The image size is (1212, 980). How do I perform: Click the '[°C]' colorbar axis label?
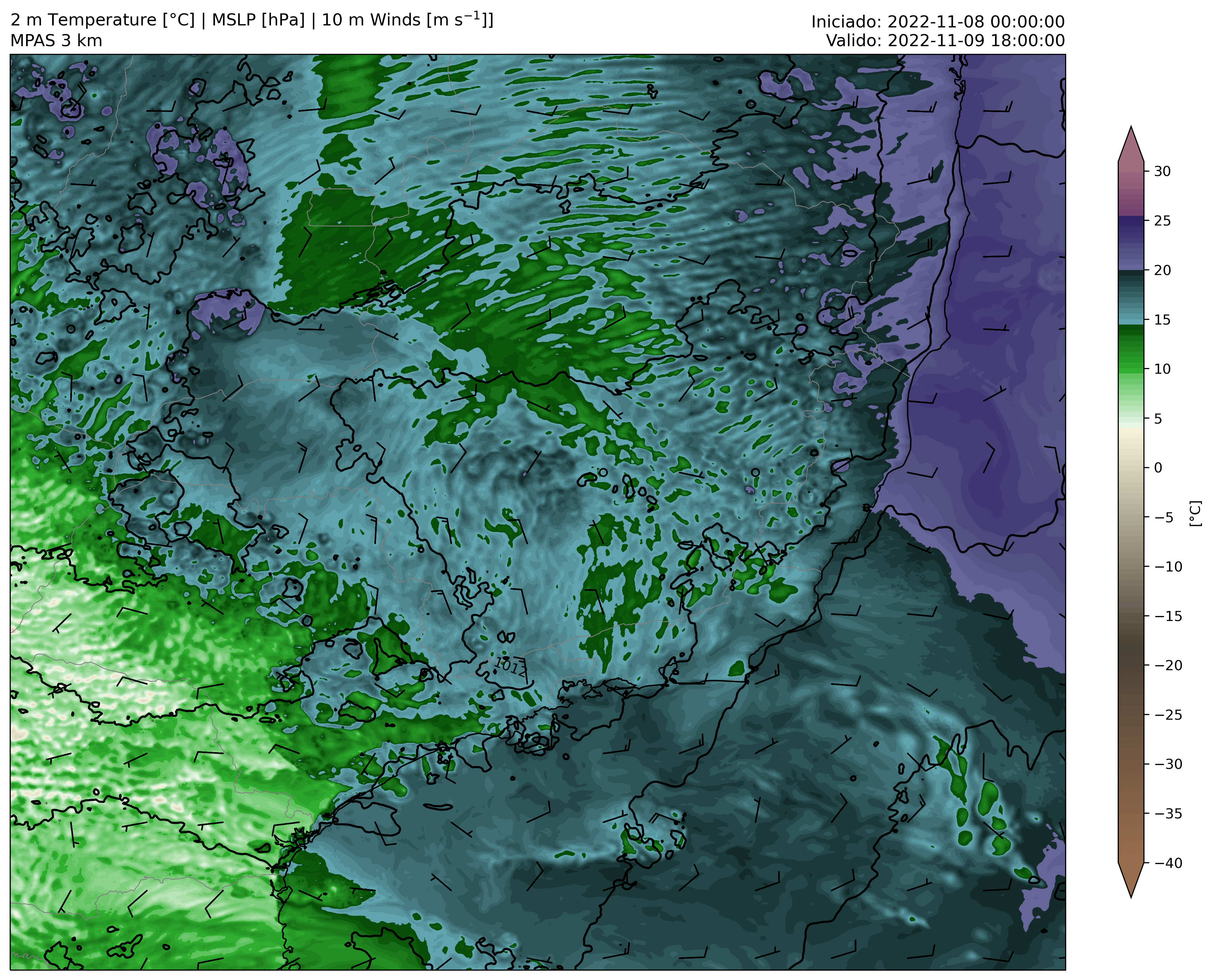tap(1195, 513)
